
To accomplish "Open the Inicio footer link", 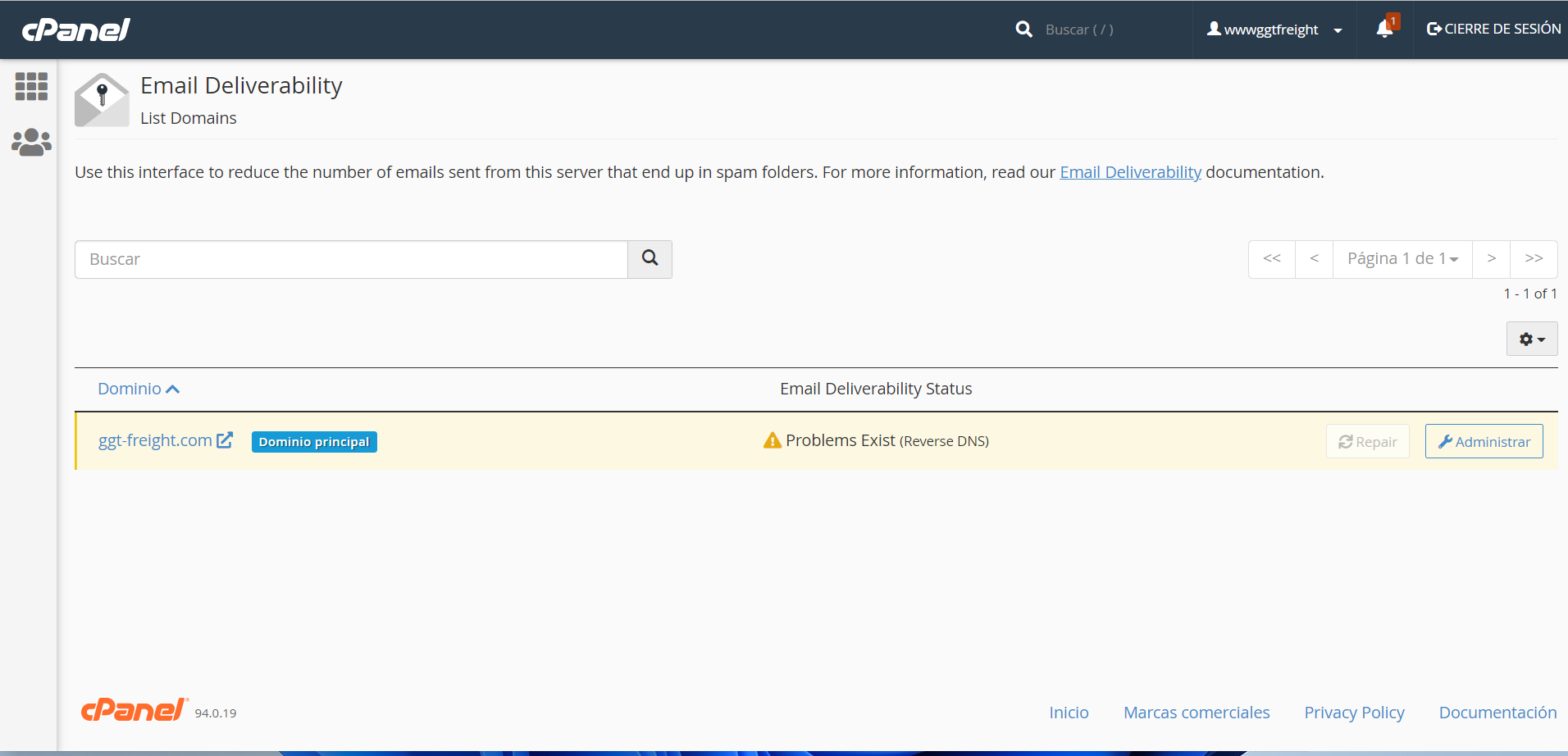I will tap(1069, 713).
